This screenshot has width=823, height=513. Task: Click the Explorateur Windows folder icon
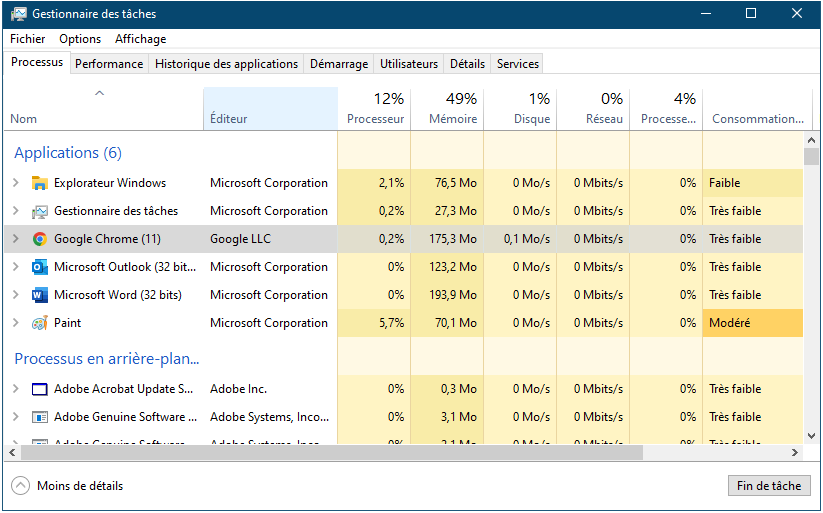click(39, 183)
